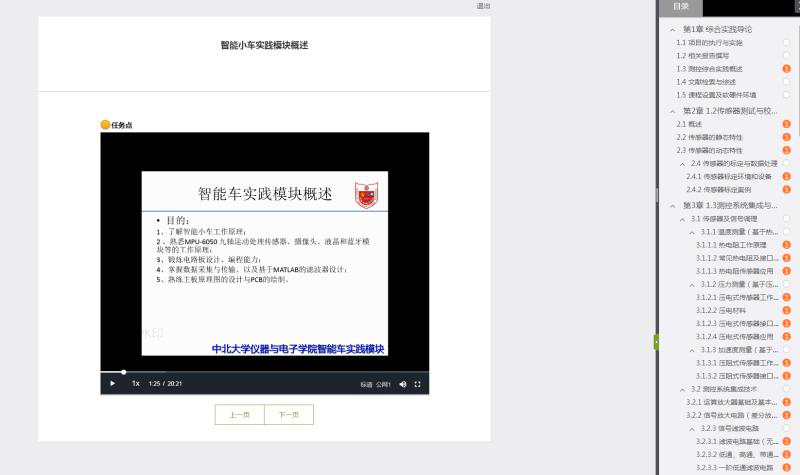The width and height of the screenshot is (800, 475).
Task: Open the 目录 tab
Action: (681, 7)
